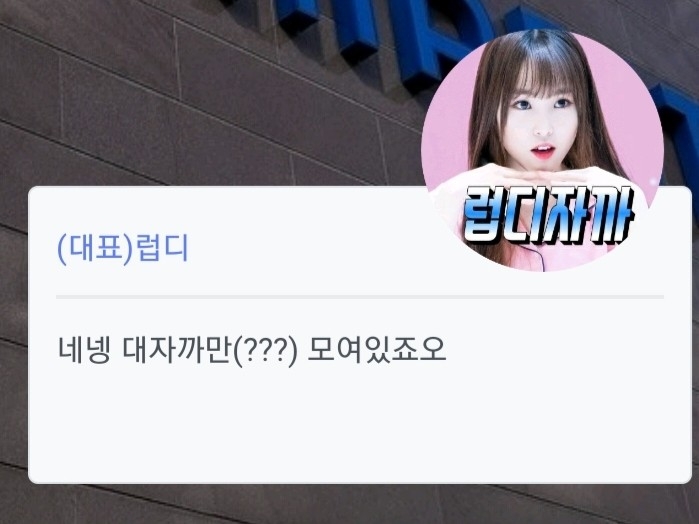Click the background strip below the card
The height and width of the screenshot is (524, 699).
click(350, 504)
